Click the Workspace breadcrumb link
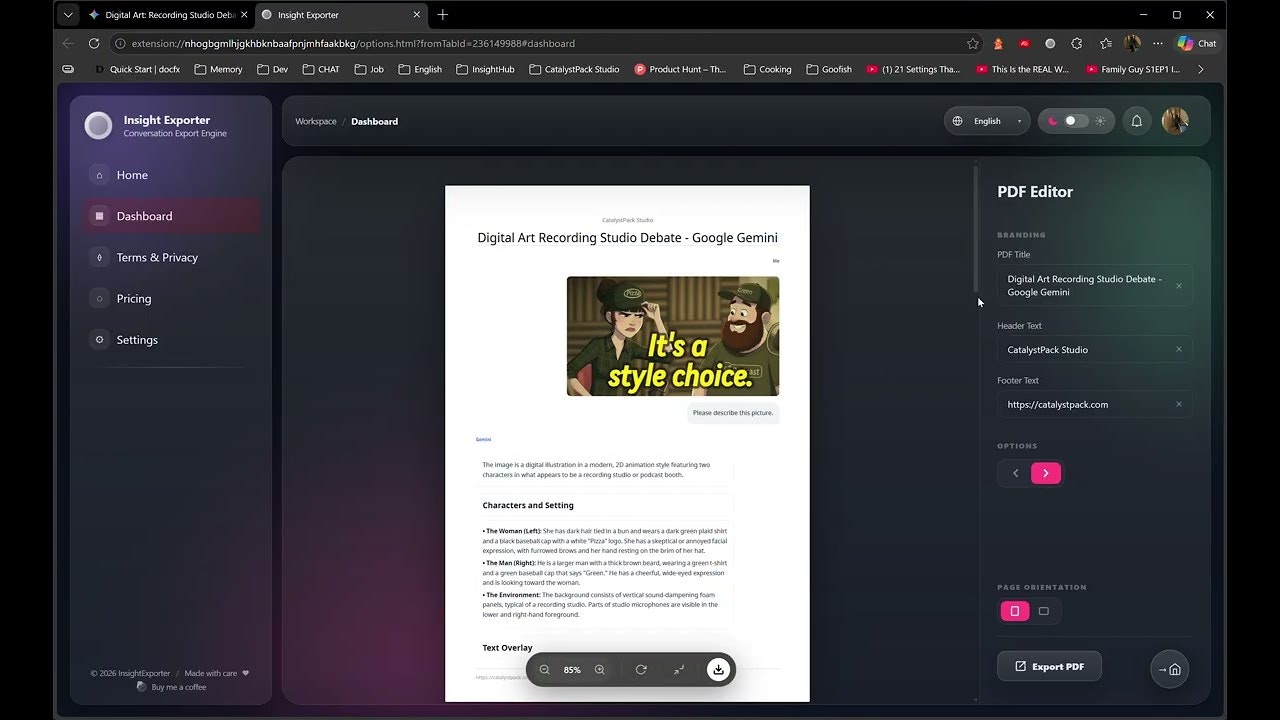 pyautogui.click(x=316, y=121)
